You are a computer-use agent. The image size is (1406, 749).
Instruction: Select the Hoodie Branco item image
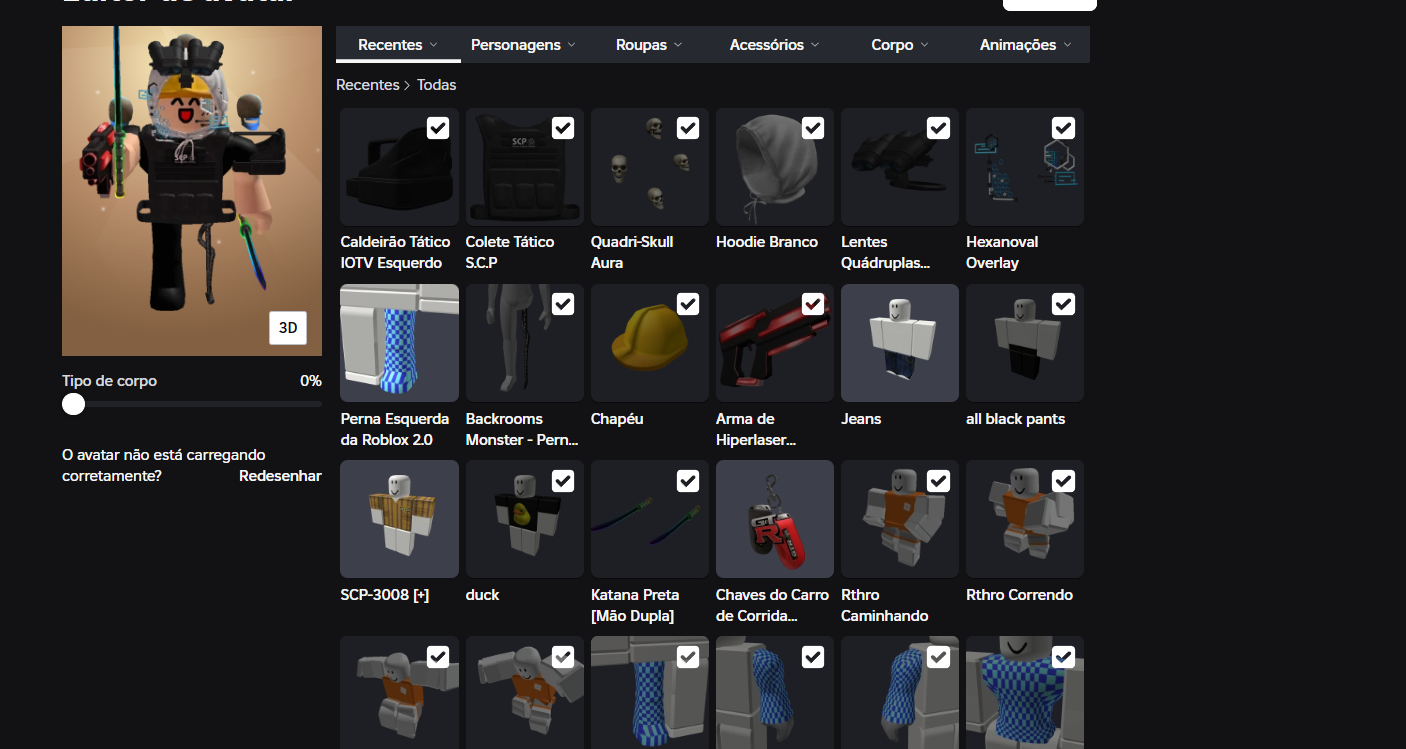click(x=775, y=167)
